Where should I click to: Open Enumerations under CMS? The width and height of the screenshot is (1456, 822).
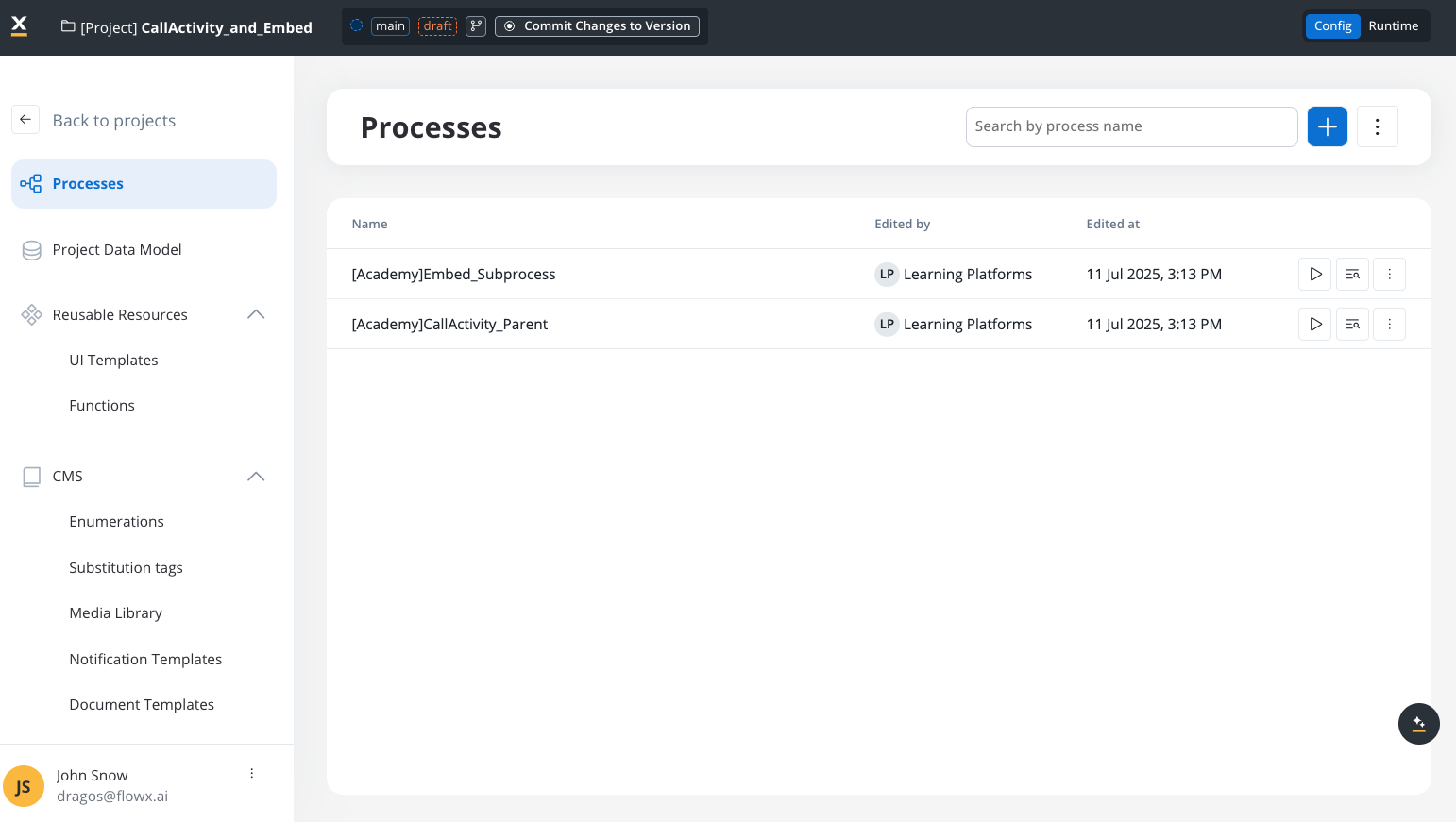116,522
